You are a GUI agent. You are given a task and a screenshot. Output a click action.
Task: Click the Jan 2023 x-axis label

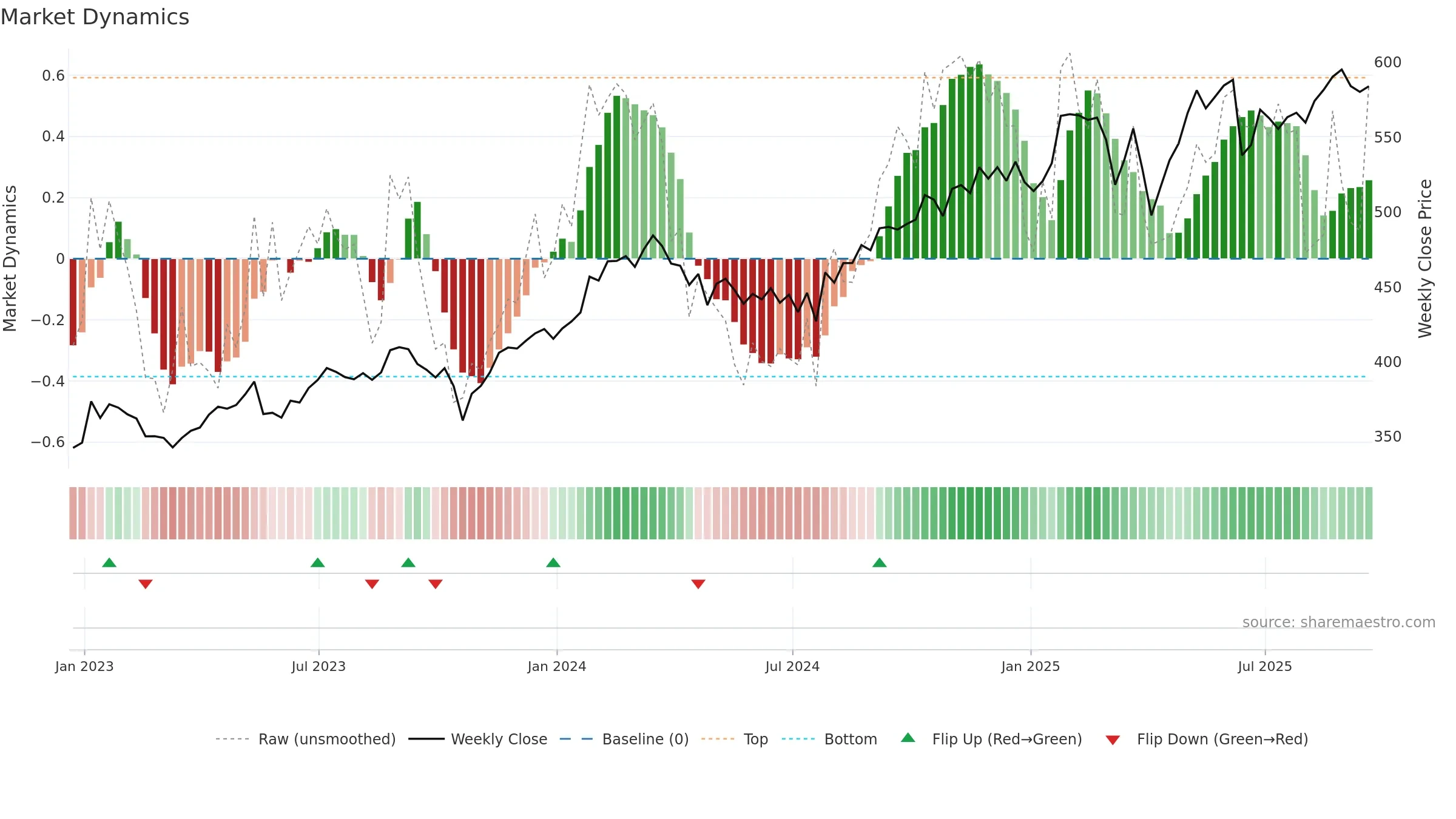(84, 666)
